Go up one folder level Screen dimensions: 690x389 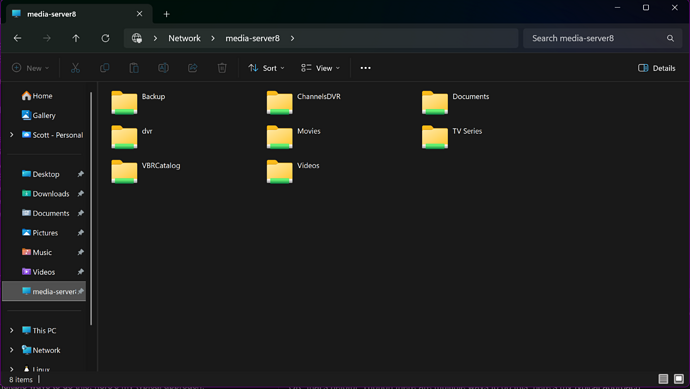coord(76,38)
